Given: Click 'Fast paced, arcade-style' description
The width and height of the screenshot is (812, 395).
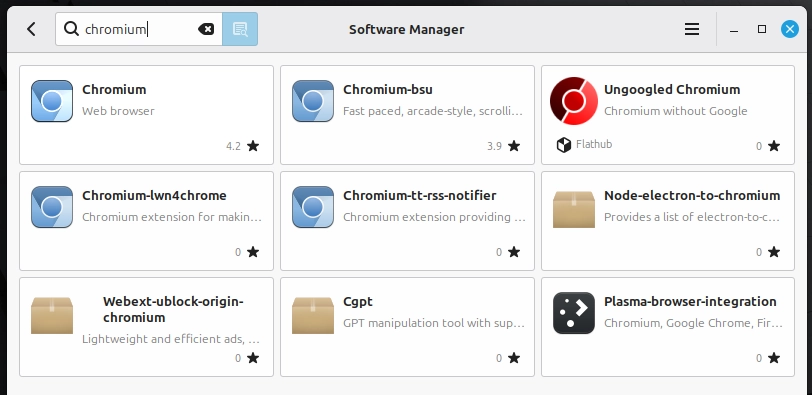Looking at the screenshot, I should [433, 111].
